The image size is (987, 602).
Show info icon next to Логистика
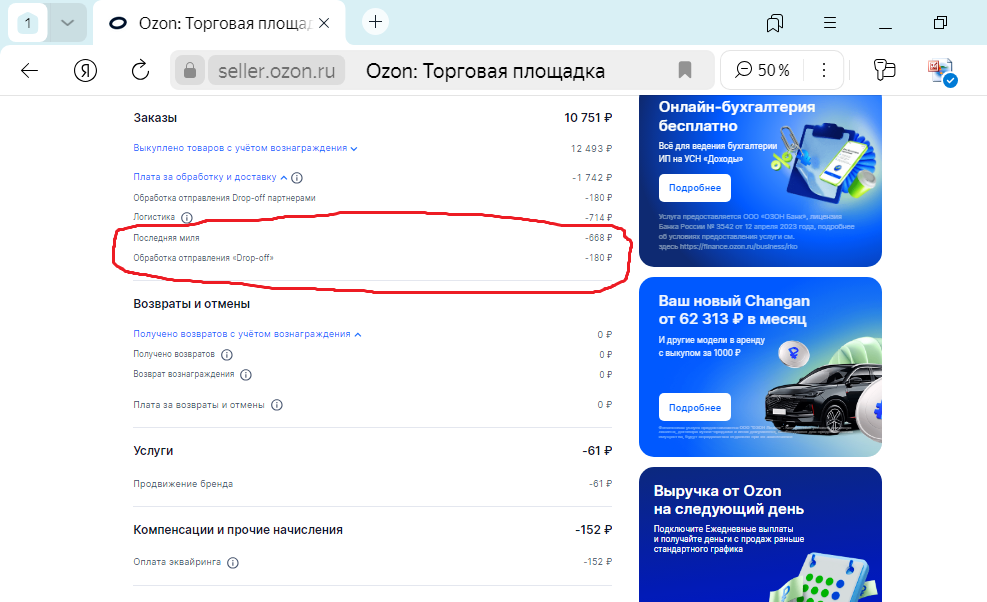coord(186,218)
